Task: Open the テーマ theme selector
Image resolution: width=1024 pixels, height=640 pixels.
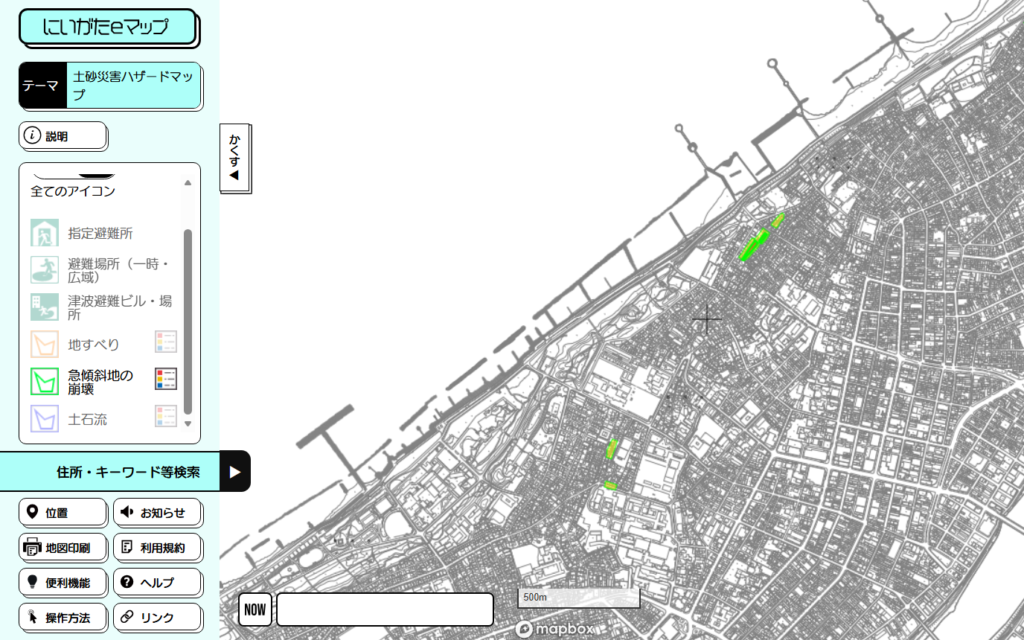Action: coord(110,86)
